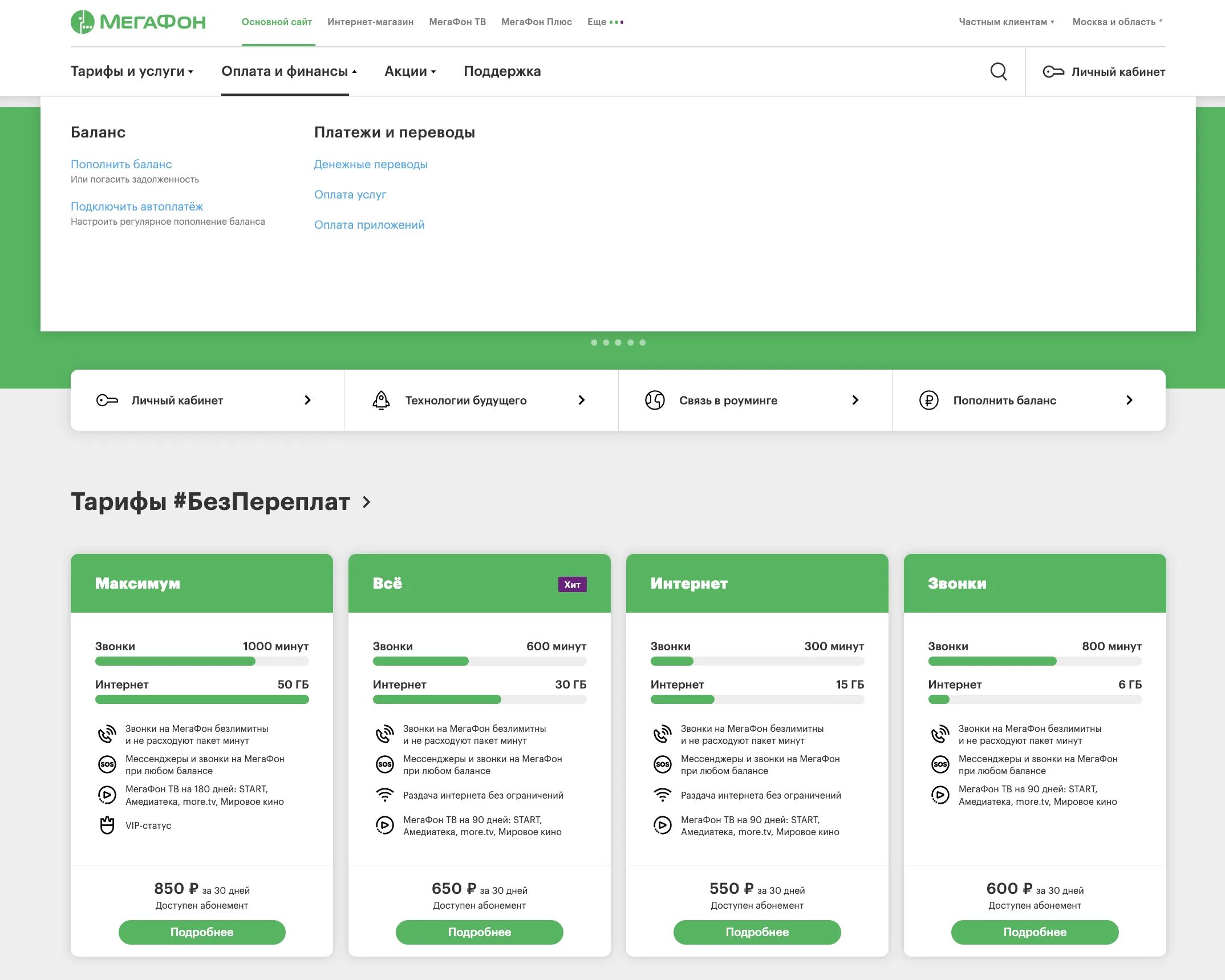This screenshot has width=1225, height=980.
Task: Open the Денежные переводы link
Action: coord(371,164)
